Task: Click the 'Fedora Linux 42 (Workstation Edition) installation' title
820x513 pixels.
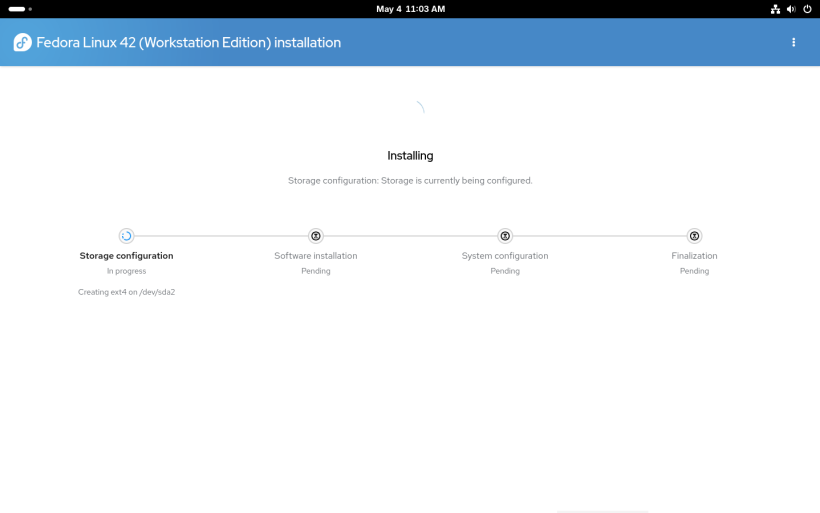Action: 188,42
